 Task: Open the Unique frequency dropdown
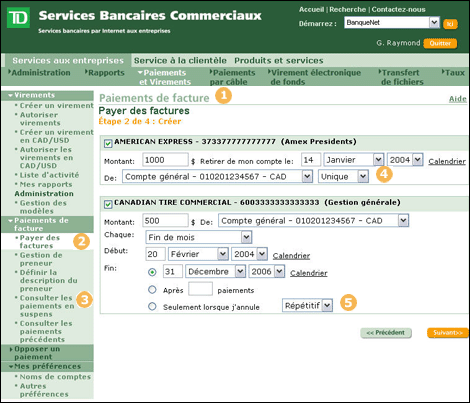click(343, 176)
